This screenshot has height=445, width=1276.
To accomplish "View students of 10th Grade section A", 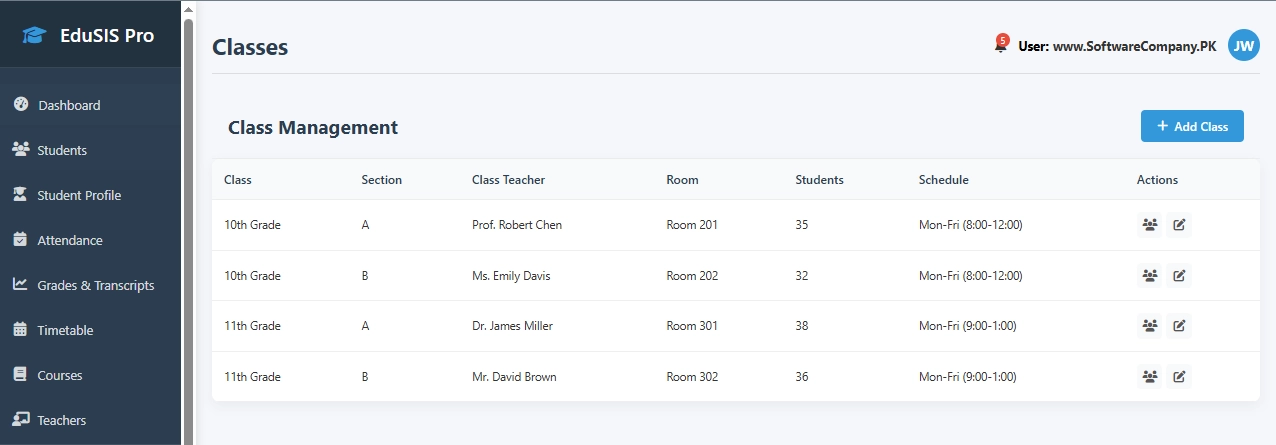I will point(1150,225).
